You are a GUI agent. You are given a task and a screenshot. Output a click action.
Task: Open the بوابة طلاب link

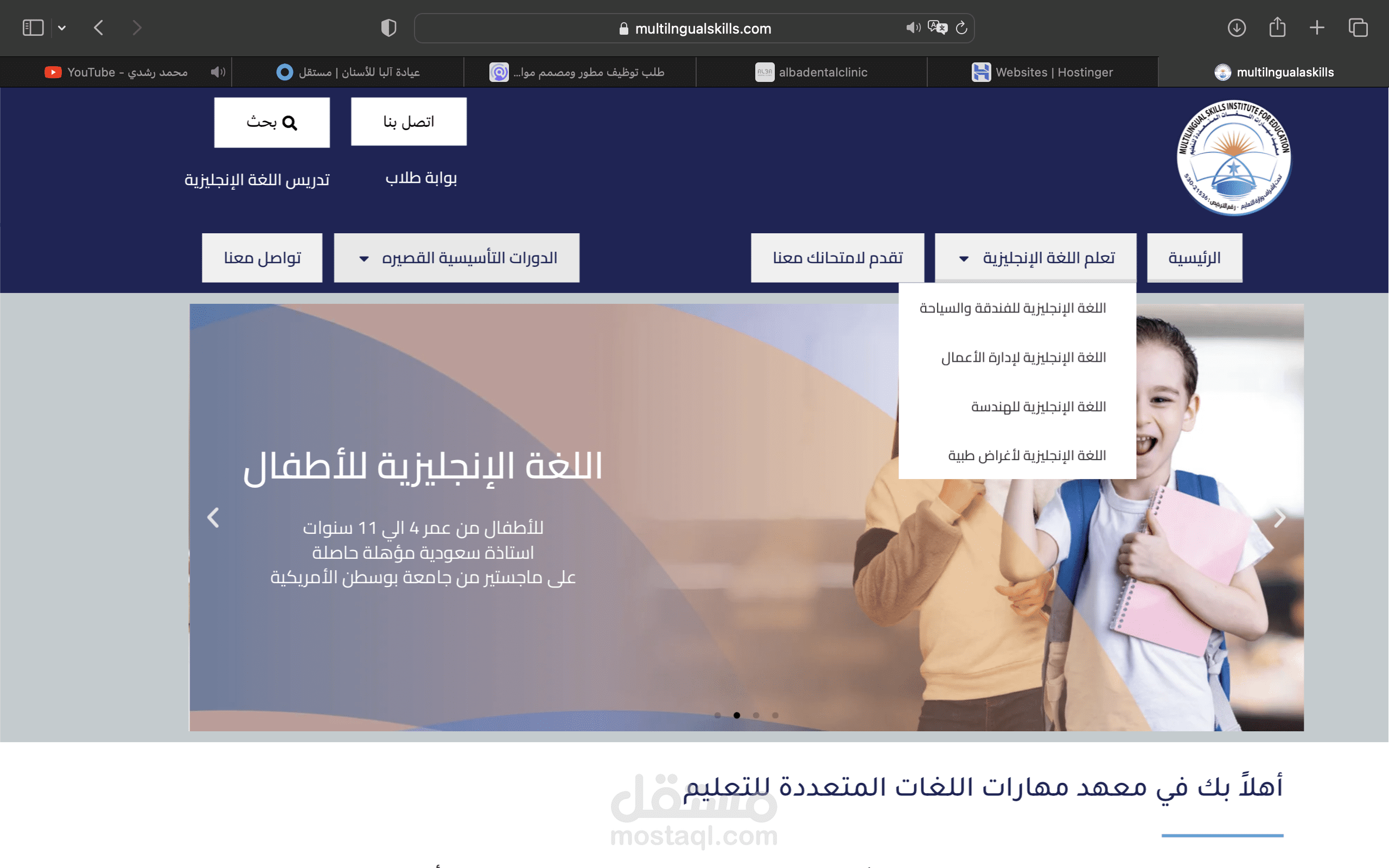click(420, 178)
